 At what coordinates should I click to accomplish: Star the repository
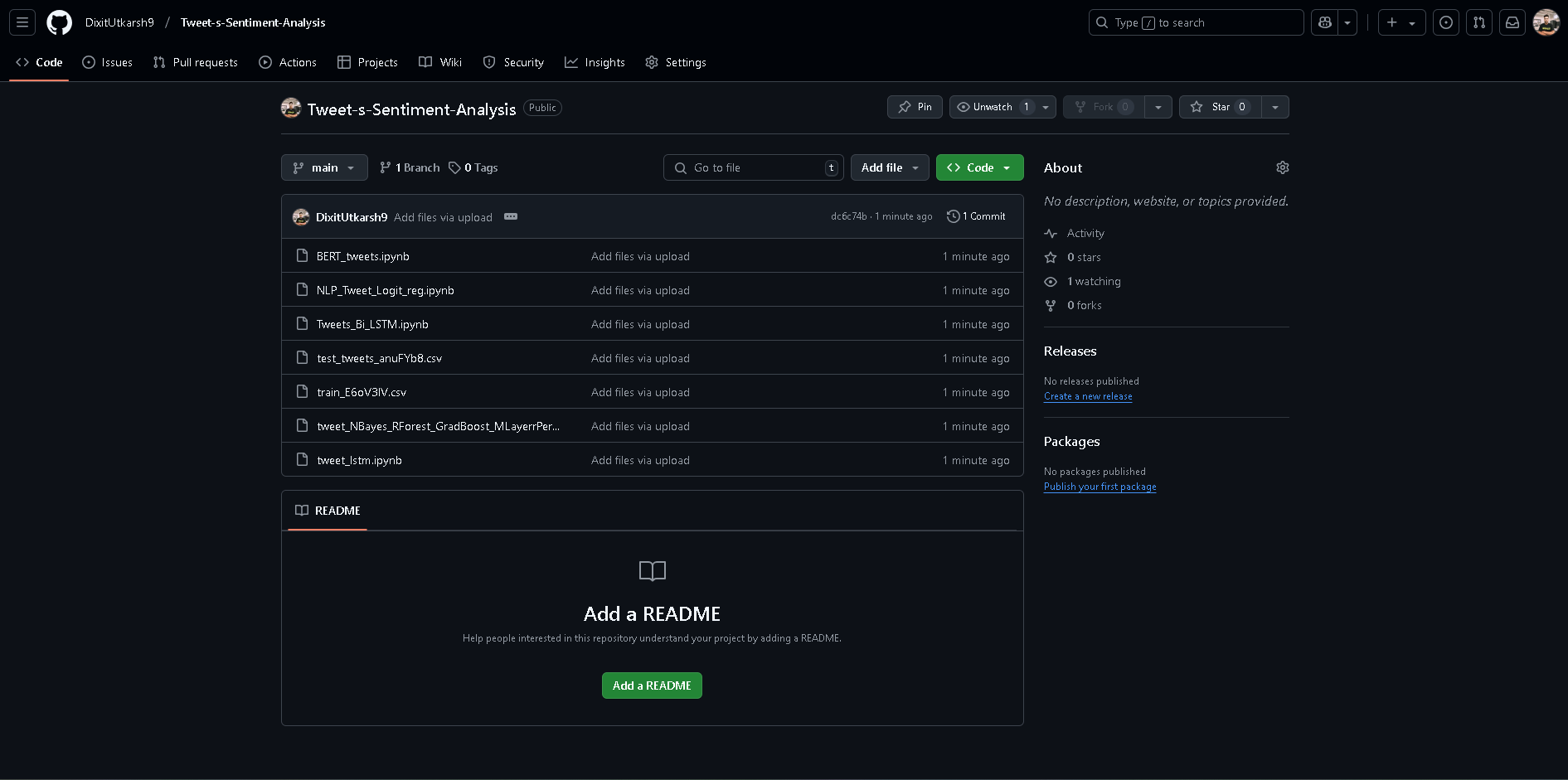coord(1221,107)
